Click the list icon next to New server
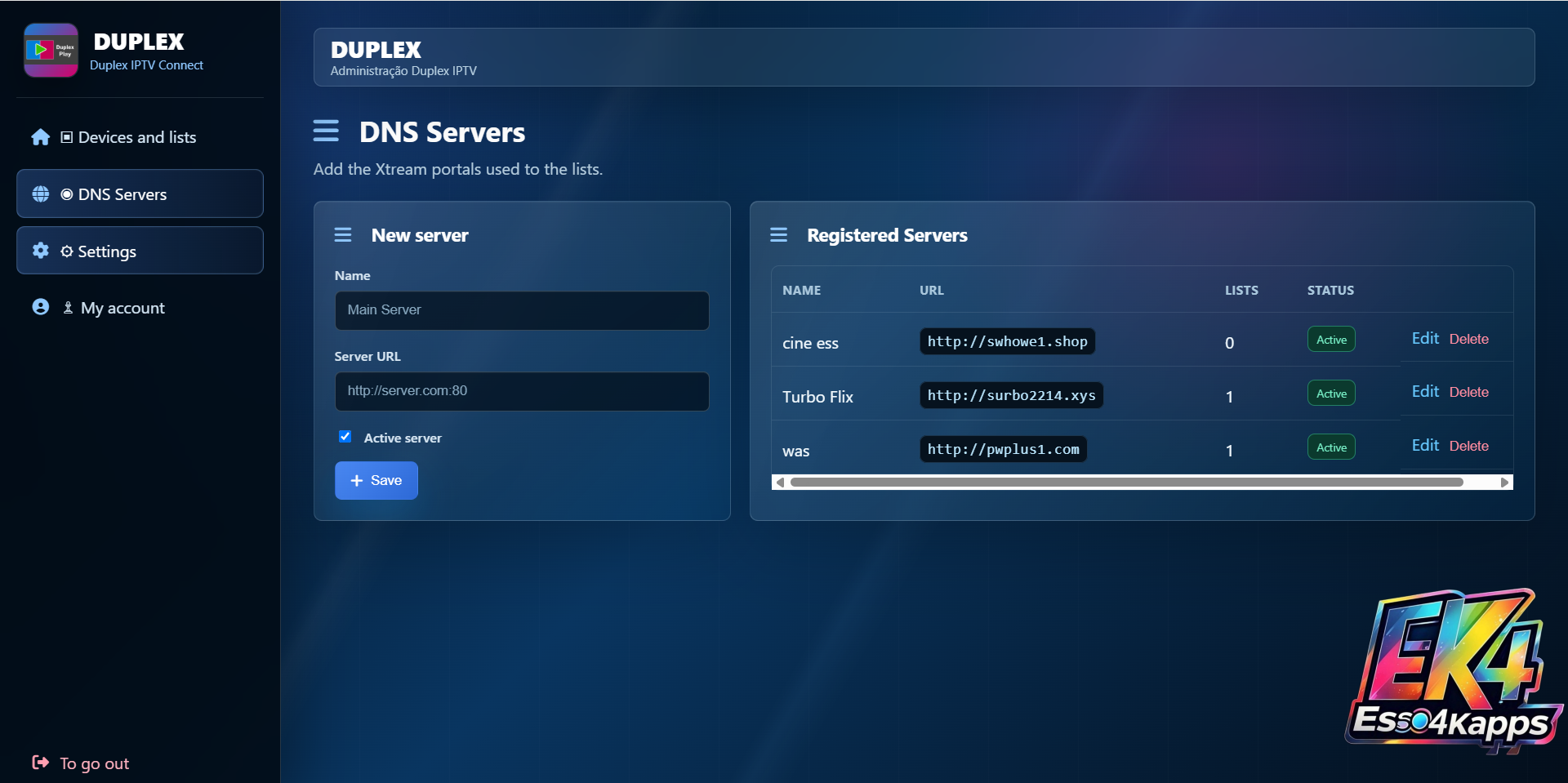The image size is (1568, 783). pos(343,235)
